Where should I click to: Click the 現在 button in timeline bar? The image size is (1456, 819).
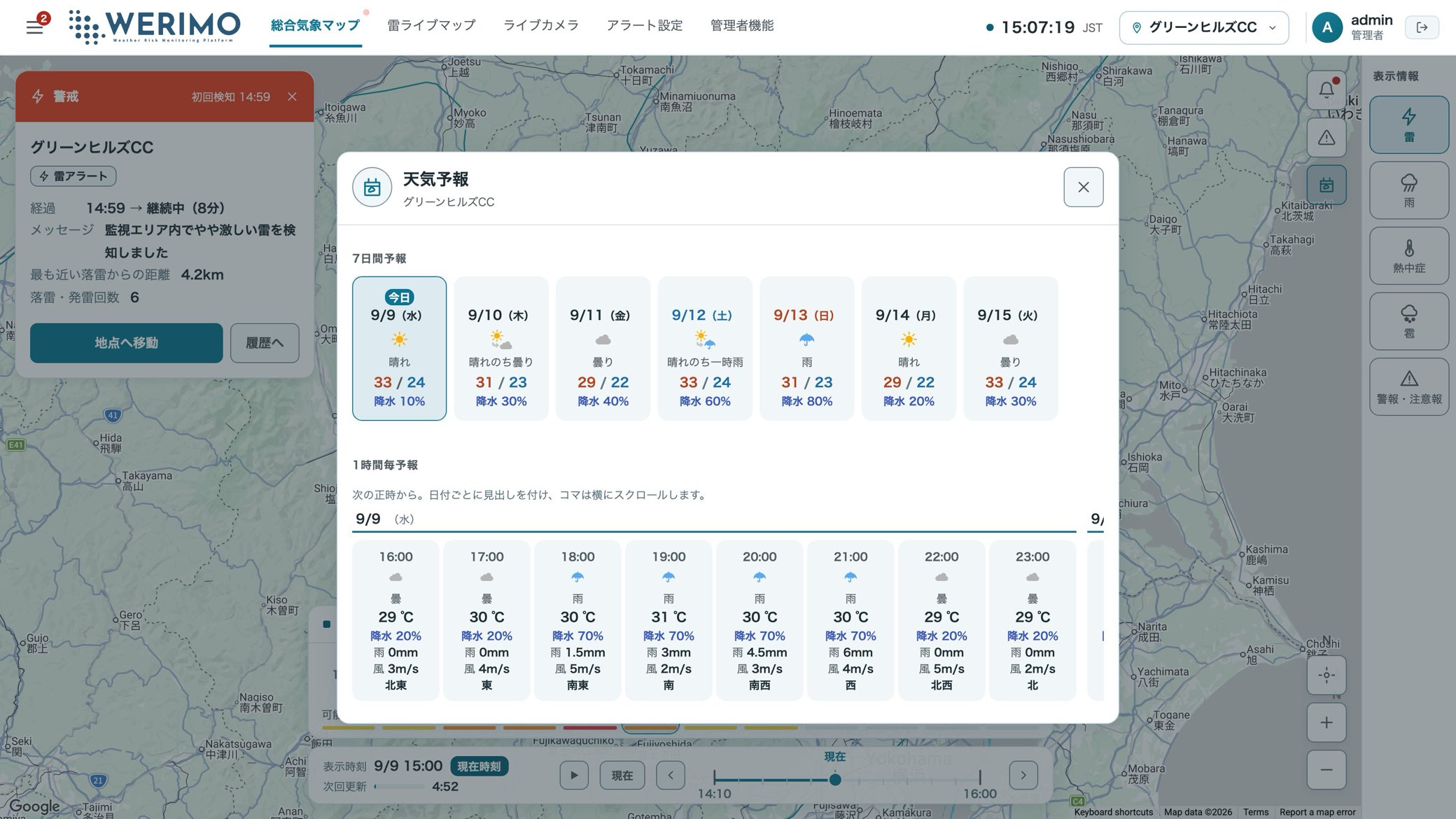(622, 776)
